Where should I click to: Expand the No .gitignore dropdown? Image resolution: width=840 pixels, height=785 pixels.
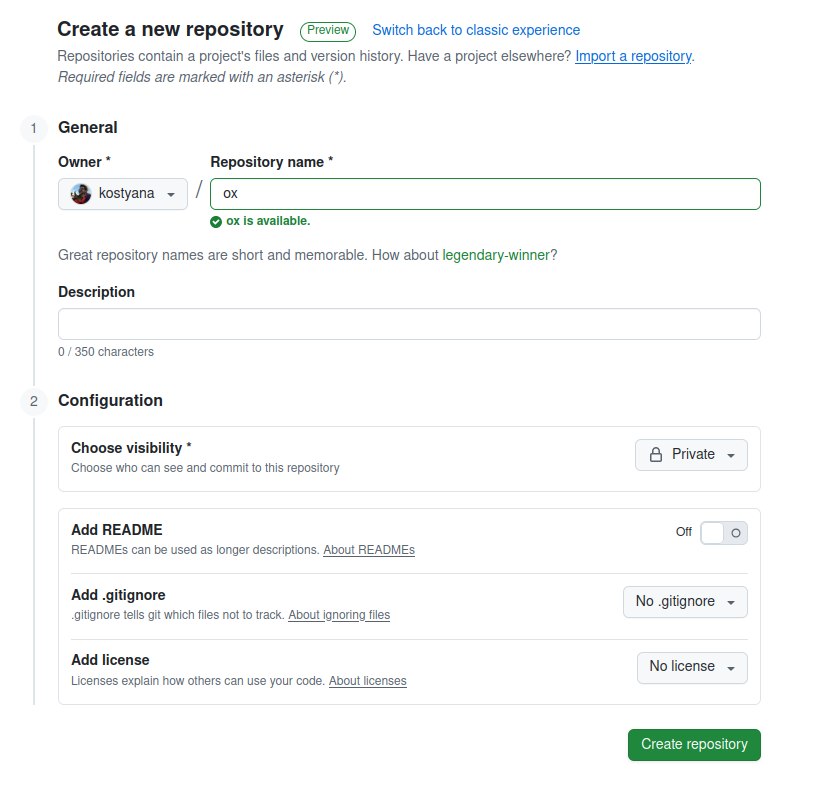685,602
